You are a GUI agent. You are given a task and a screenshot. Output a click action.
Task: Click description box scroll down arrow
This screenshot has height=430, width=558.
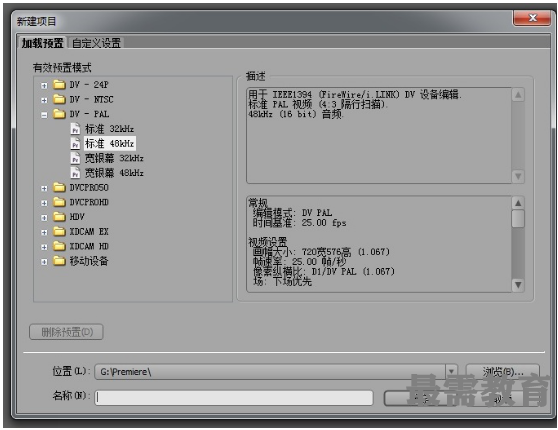click(518, 176)
